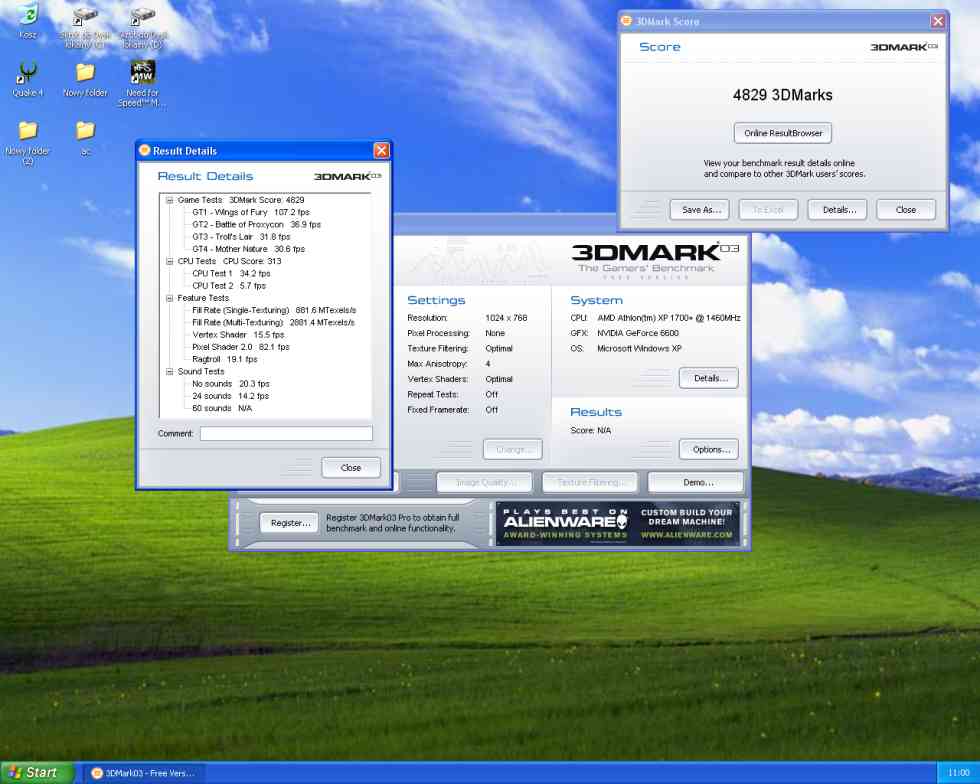Screen dimensions: 980x784
Task: Click the 1024 x 768 resolution value
Action: tap(506, 318)
